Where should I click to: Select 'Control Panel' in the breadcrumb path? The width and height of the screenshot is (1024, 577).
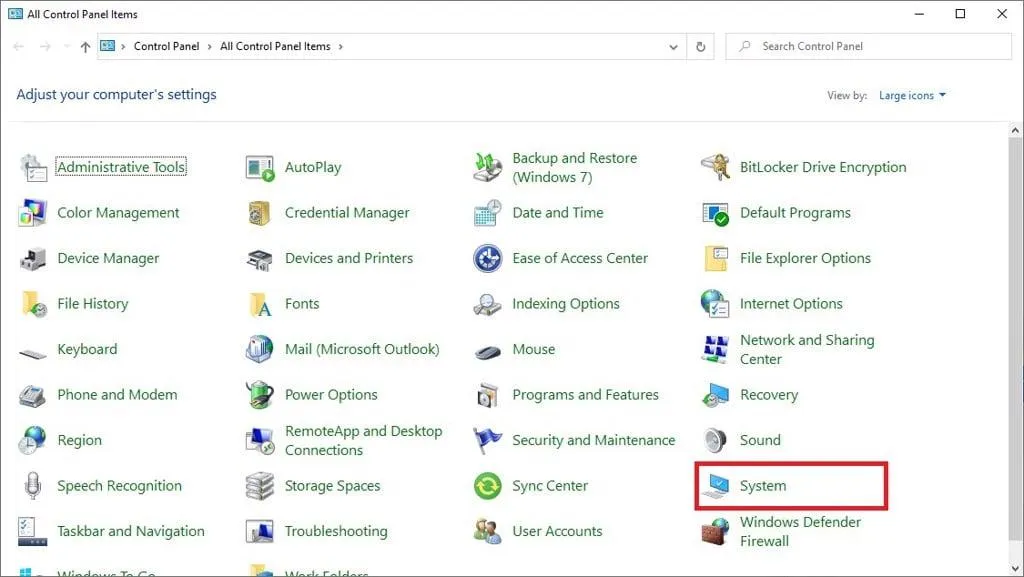pyautogui.click(x=165, y=46)
